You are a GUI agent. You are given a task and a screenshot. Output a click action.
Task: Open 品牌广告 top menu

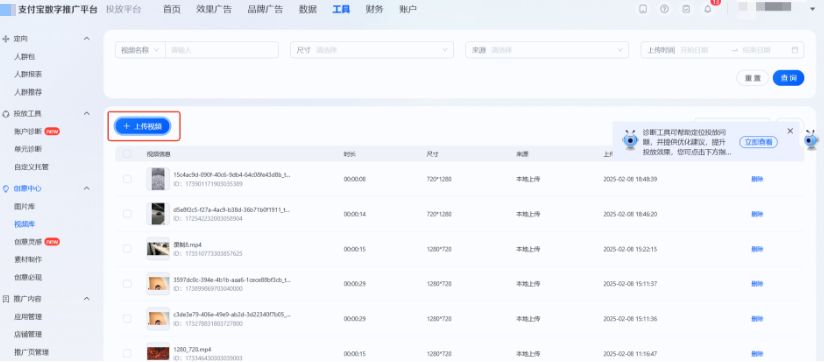(x=265, y=9)
